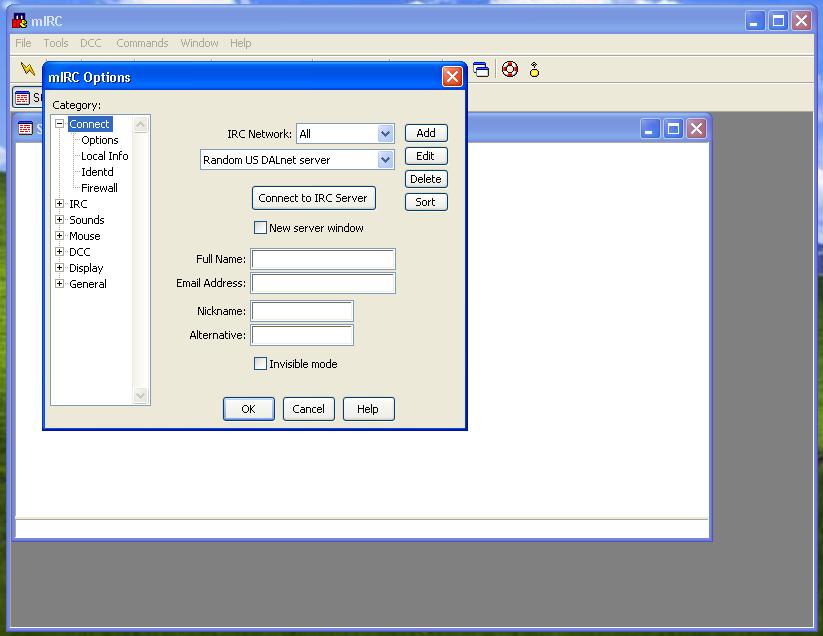Click the Status window's bottom text input line
Screen dimensions: 823x636
[362, 528]
